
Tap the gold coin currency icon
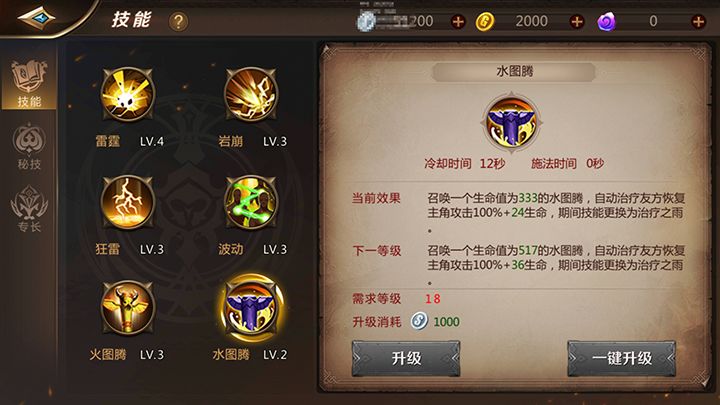484,22
